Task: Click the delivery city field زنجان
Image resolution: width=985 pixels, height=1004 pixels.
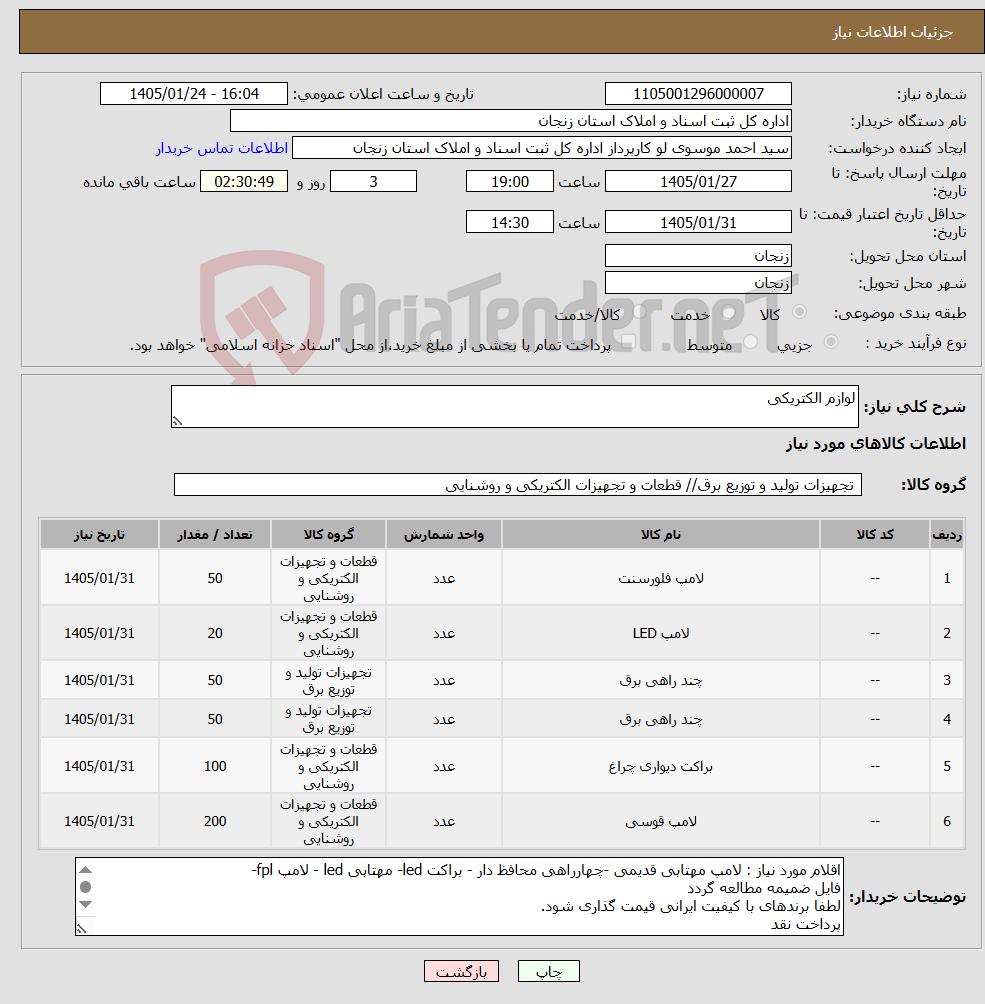Action: tap(698, 283)
